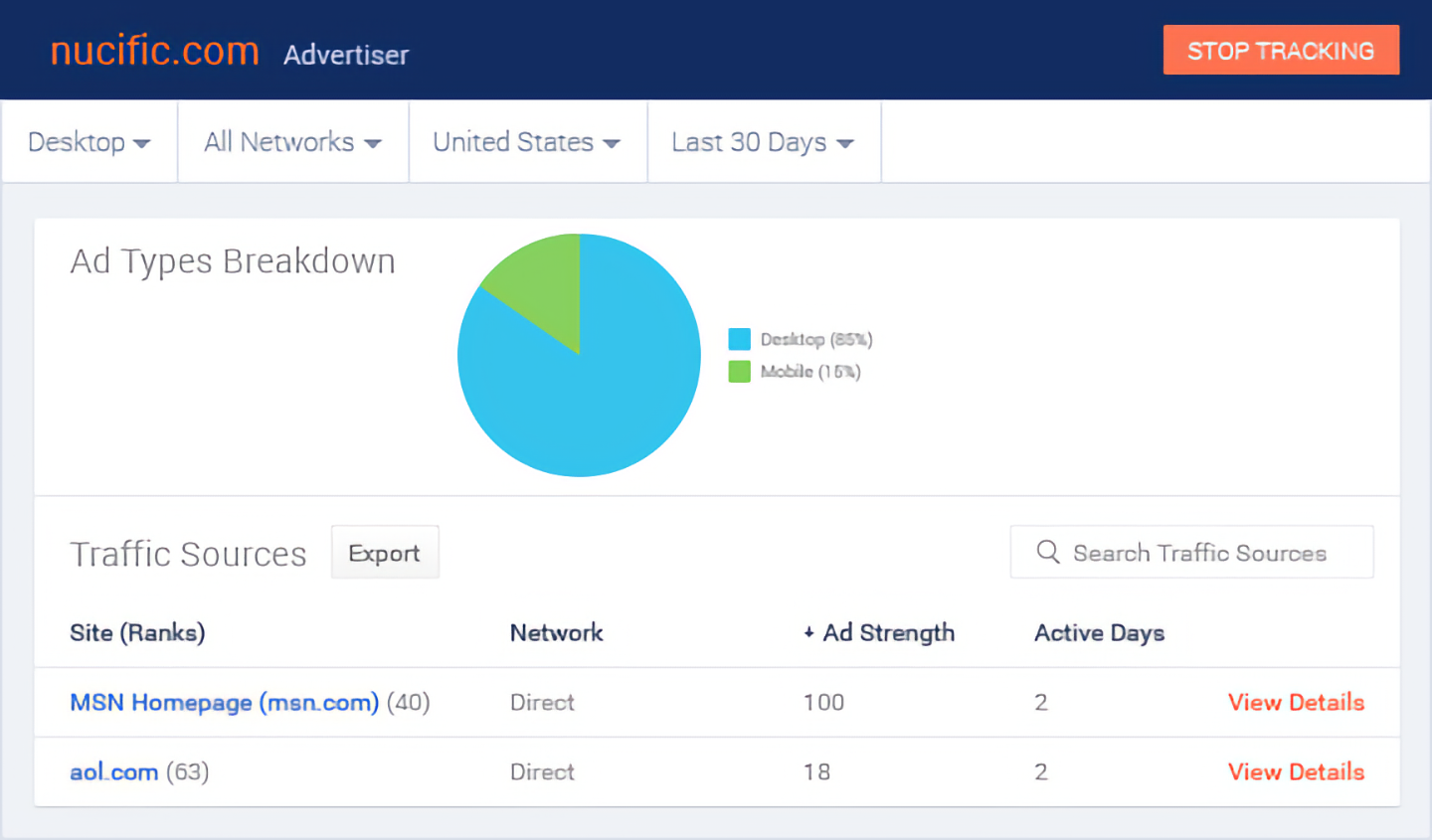
Task: Click the green Mobile legend swatch
Action: (x=739, y=372)
